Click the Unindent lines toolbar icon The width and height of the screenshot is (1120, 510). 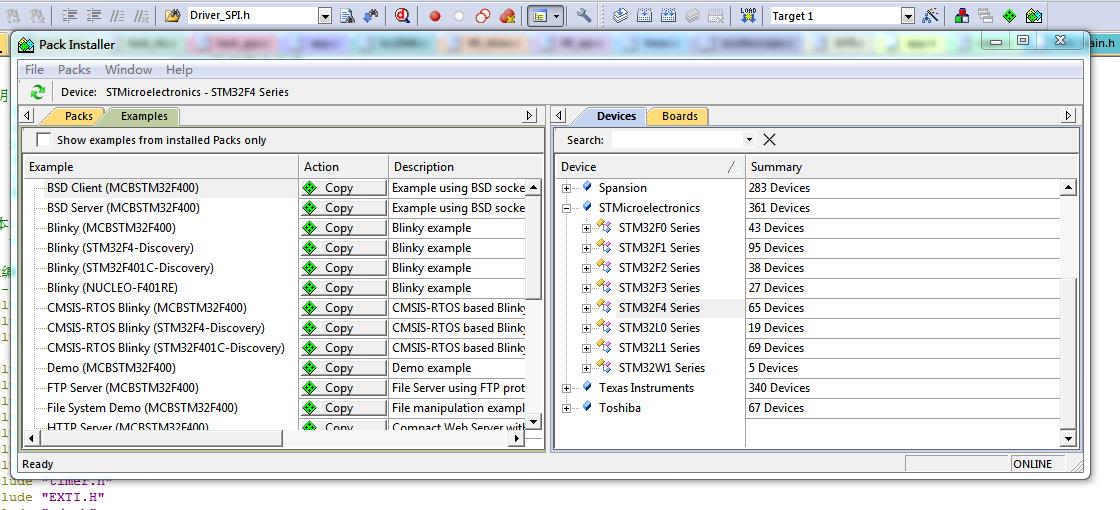click(x=93, y=16)
